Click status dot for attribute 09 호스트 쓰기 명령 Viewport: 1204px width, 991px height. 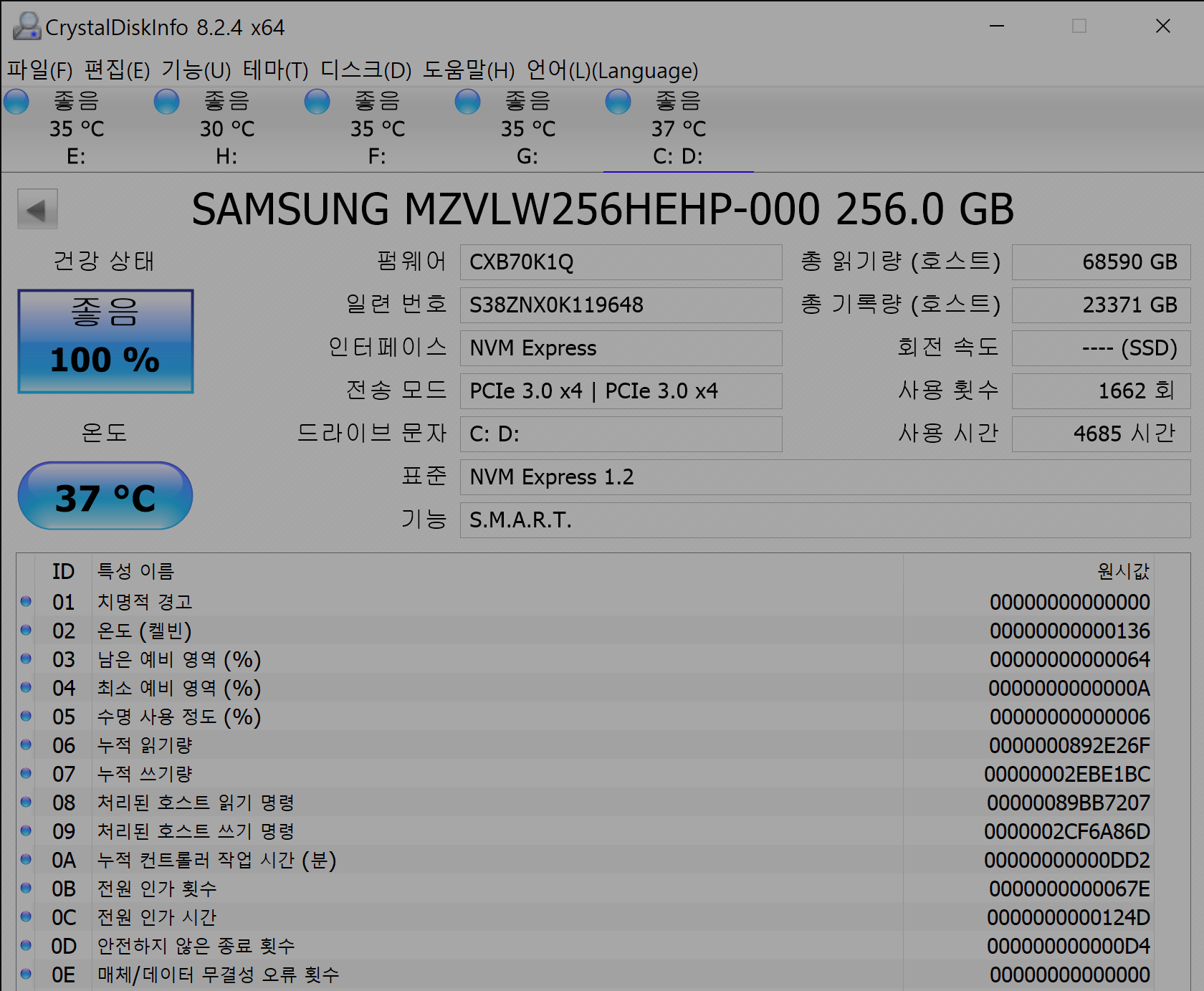[26, 830]
